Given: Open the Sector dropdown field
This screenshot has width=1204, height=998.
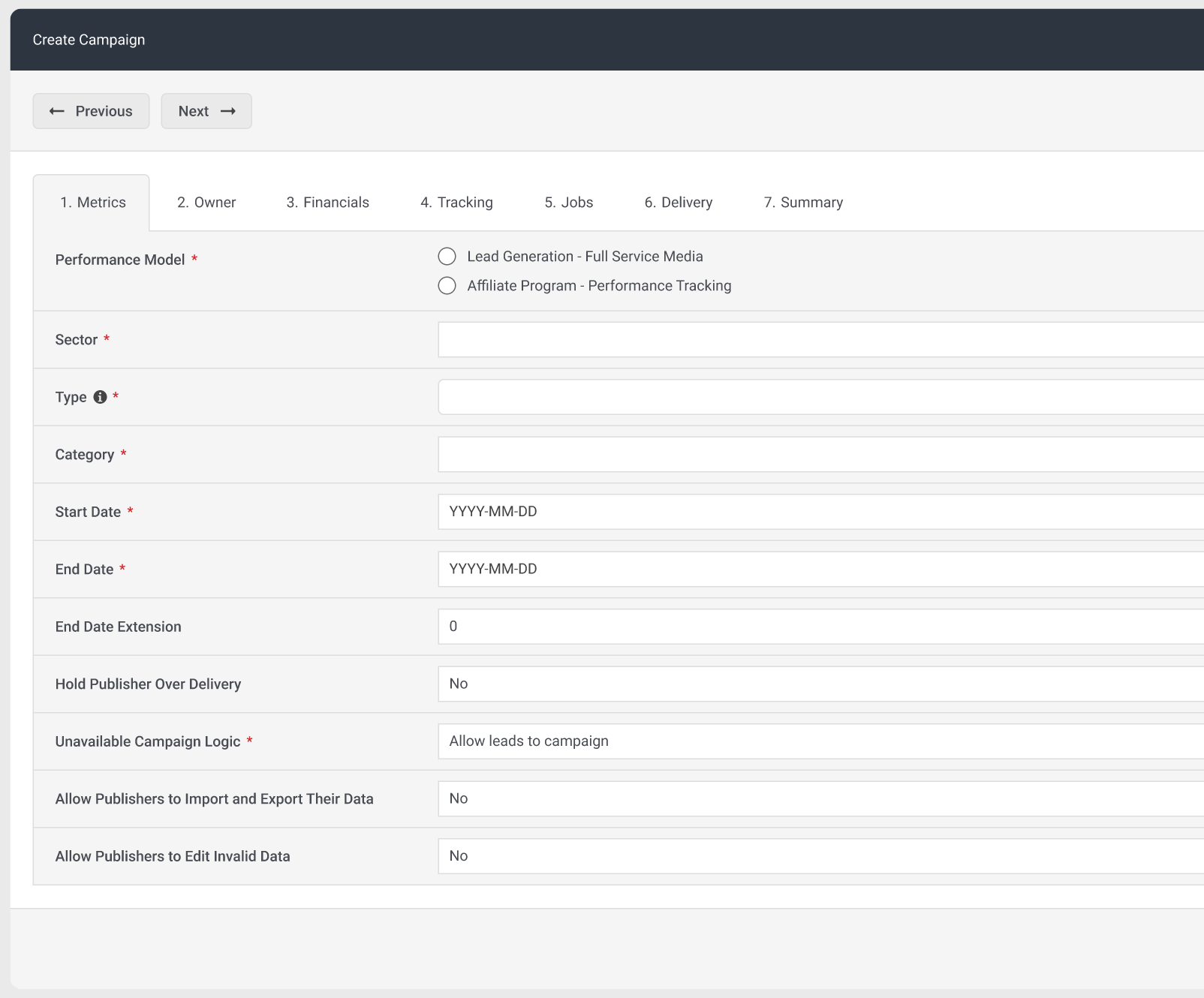Looking at the screenshot, I should pyautogui.click(x=821, y=340).
